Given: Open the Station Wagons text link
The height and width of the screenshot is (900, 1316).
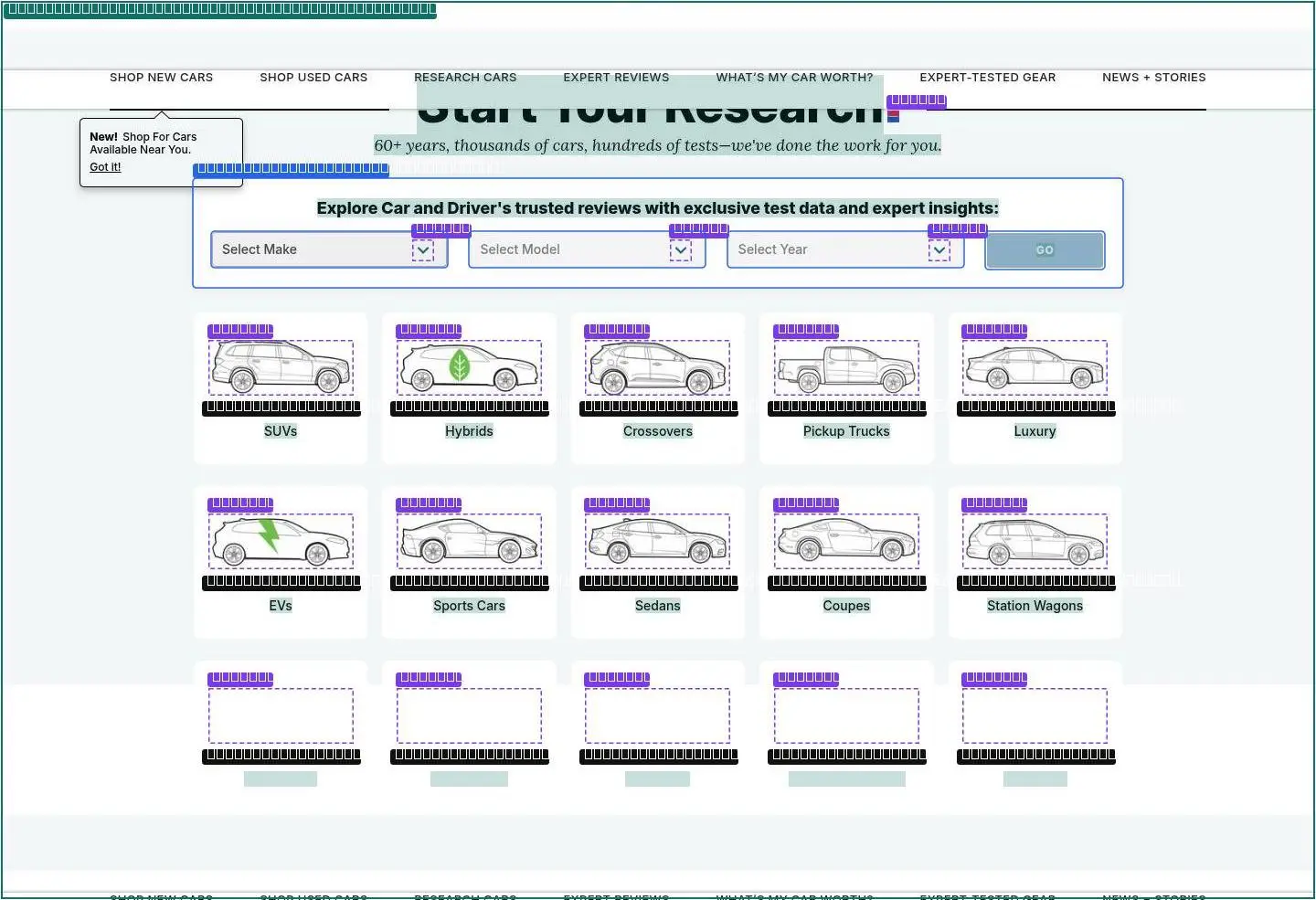Looking at the screenshot, I should tap(1035, 606).
